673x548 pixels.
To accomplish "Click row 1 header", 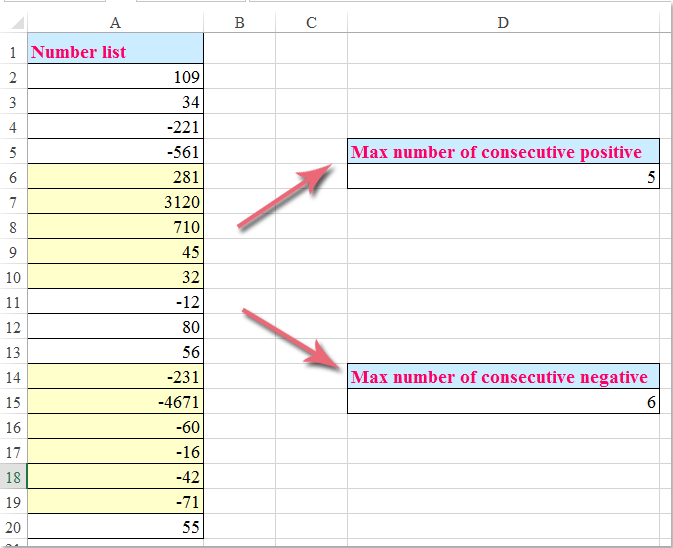I will pos(14,52).
